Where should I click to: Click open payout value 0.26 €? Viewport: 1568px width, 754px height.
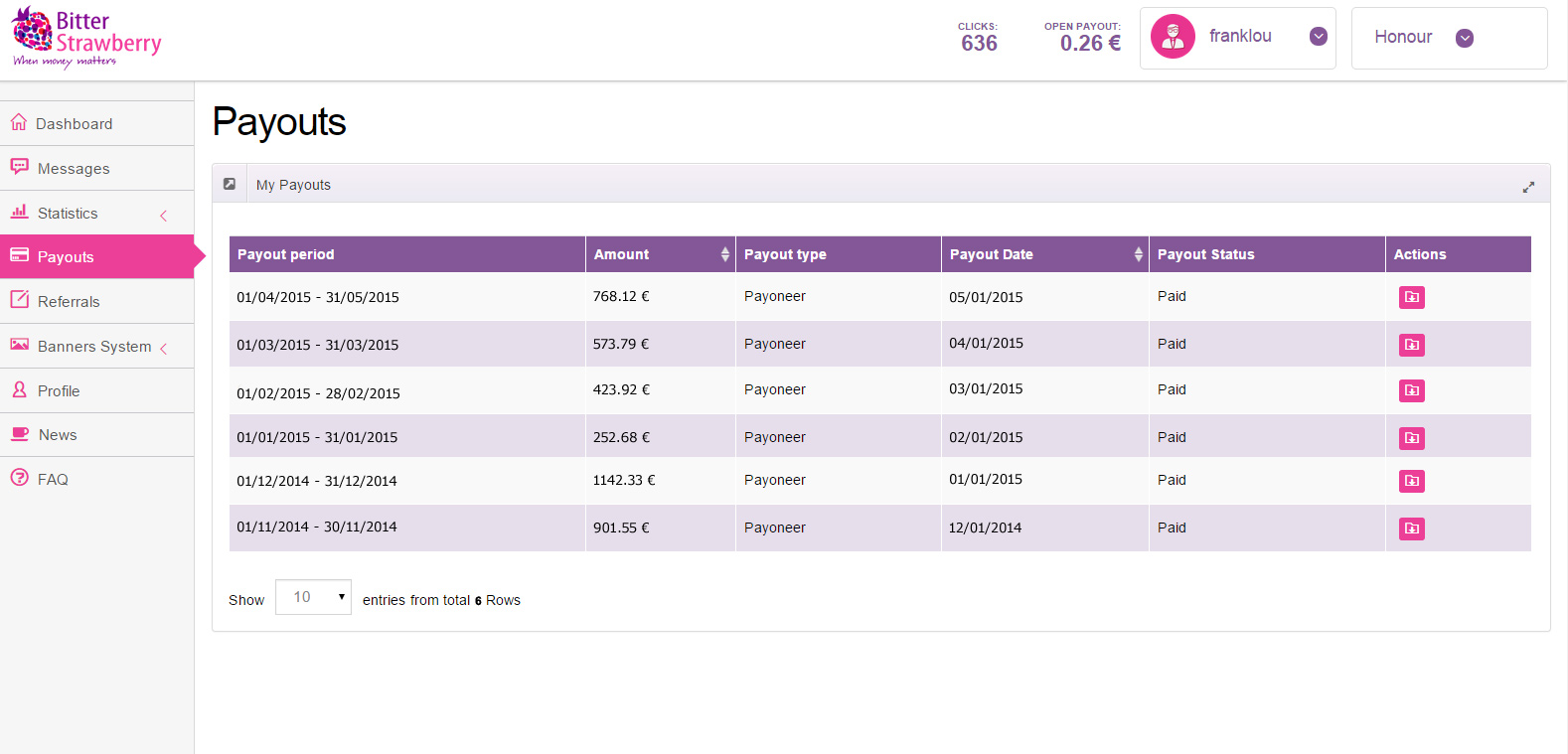point(1090,43)
